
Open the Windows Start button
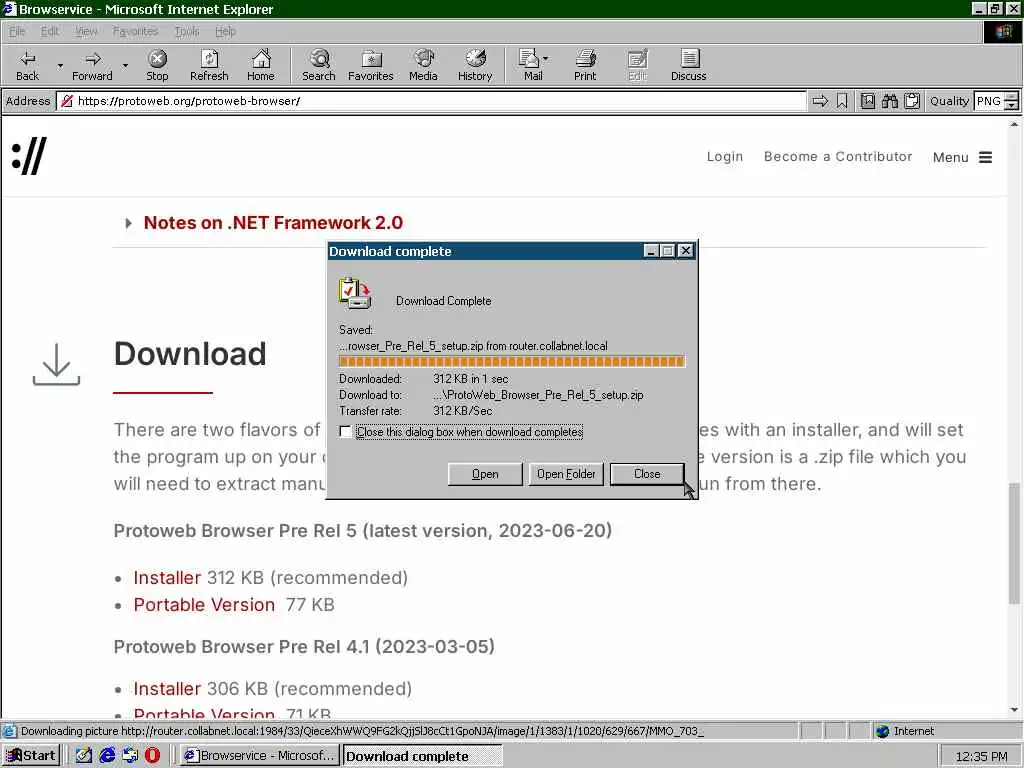coord(31,756)
